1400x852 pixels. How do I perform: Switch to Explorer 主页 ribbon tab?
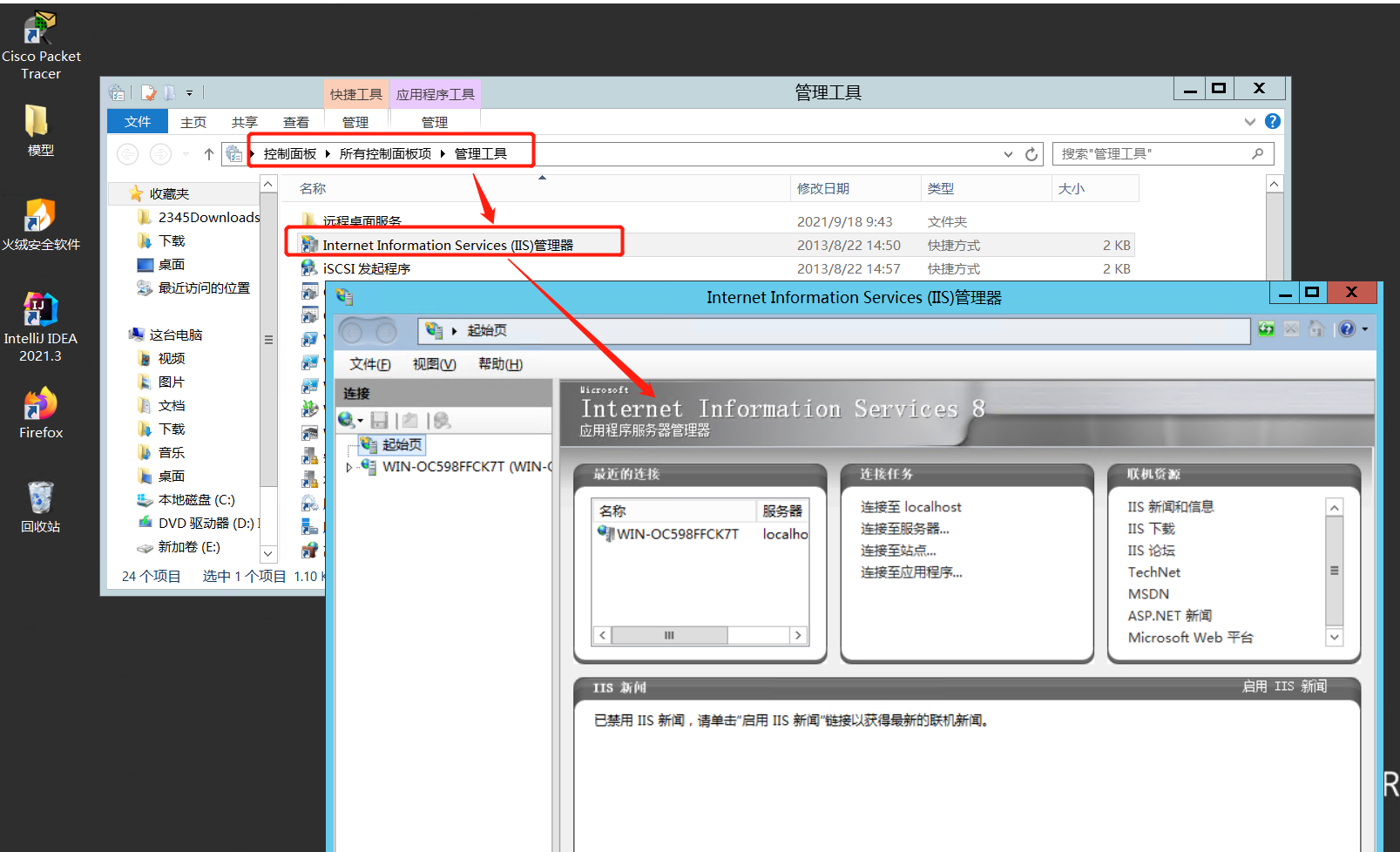coord(193,122)
